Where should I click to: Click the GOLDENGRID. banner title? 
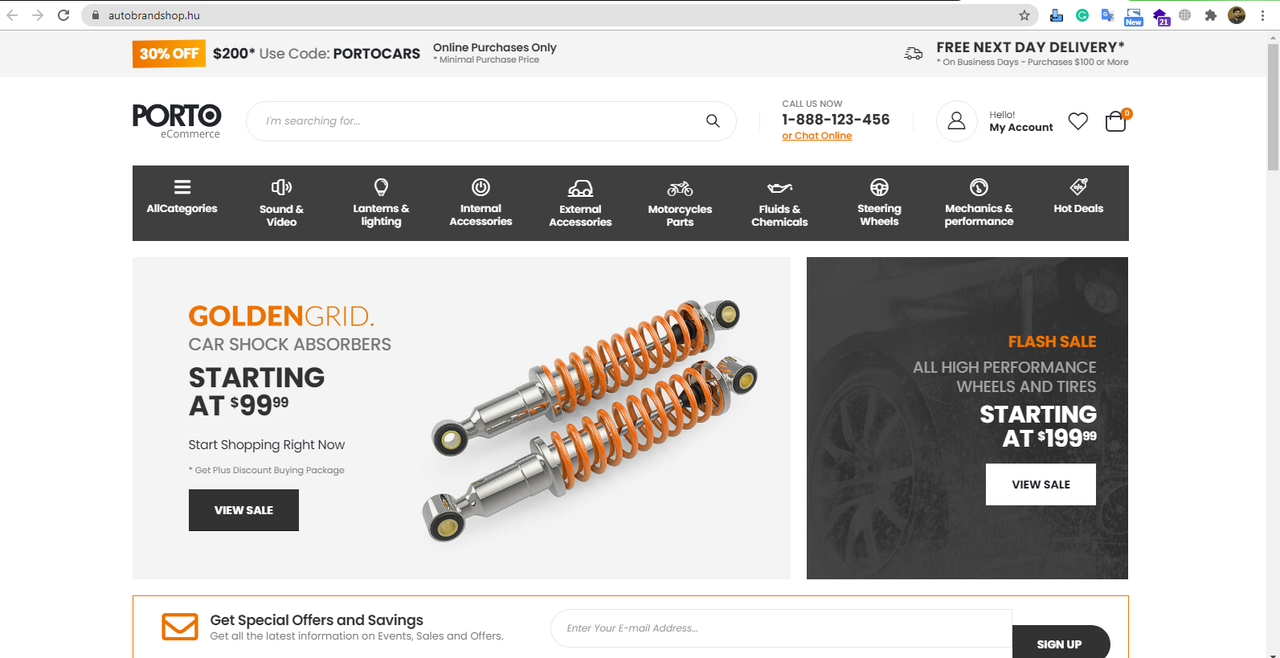tap(281, 317)
